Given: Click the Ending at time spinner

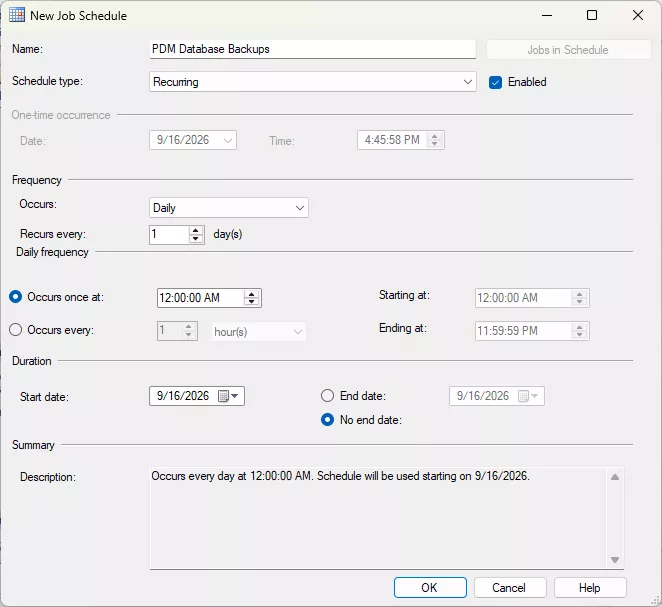Looking at the screenshot, I should [580, 331].
